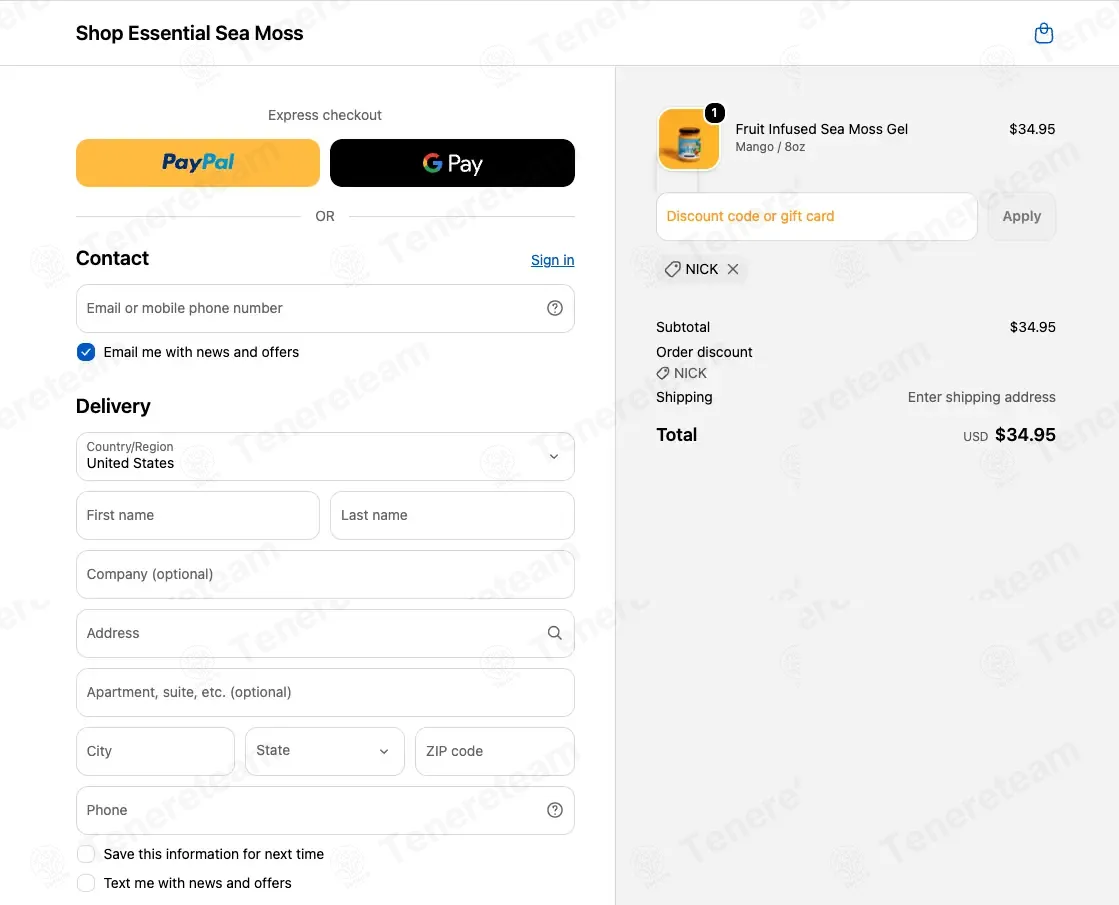Click the tag icon on the NICK chip
1119x905 pixels.
point(672,269)
